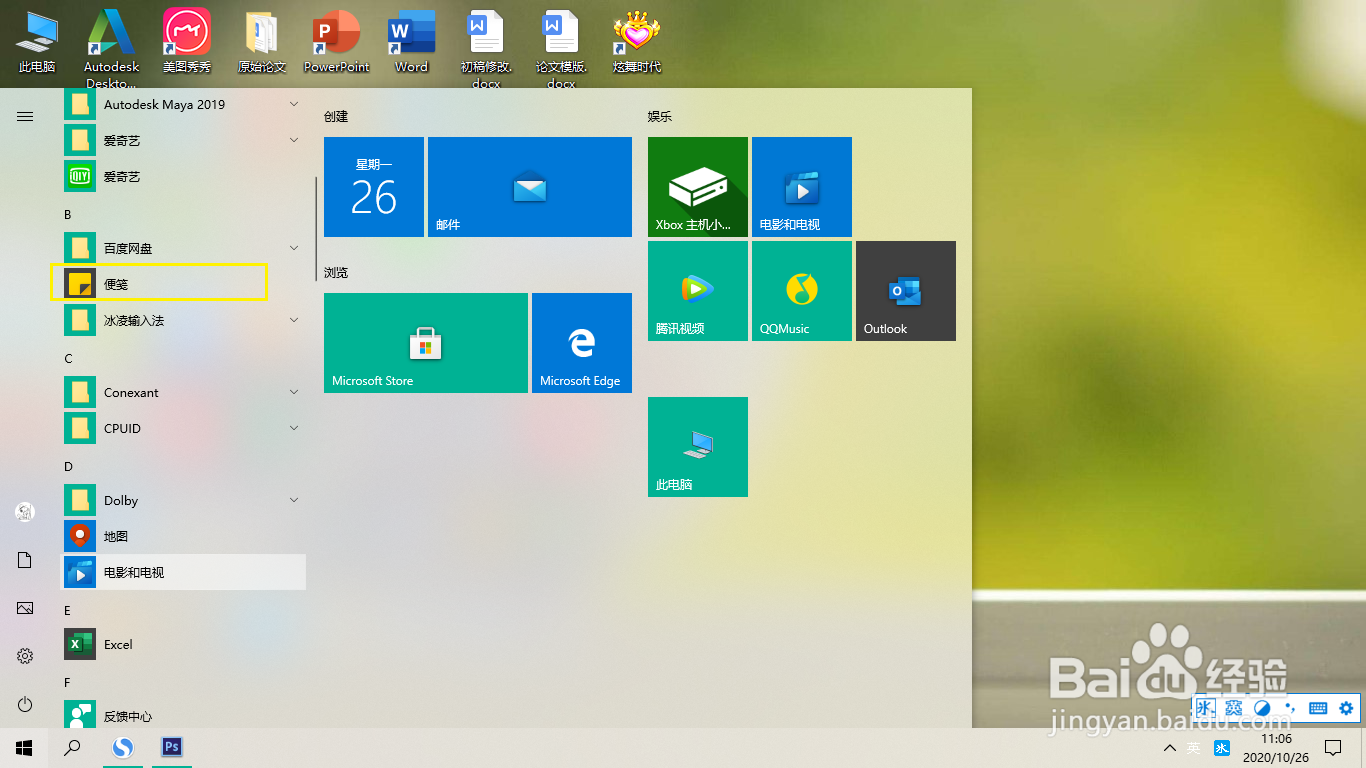Expand the CPUID folder
Viewport: 1366px width, 768px height.
coord(294,428)
